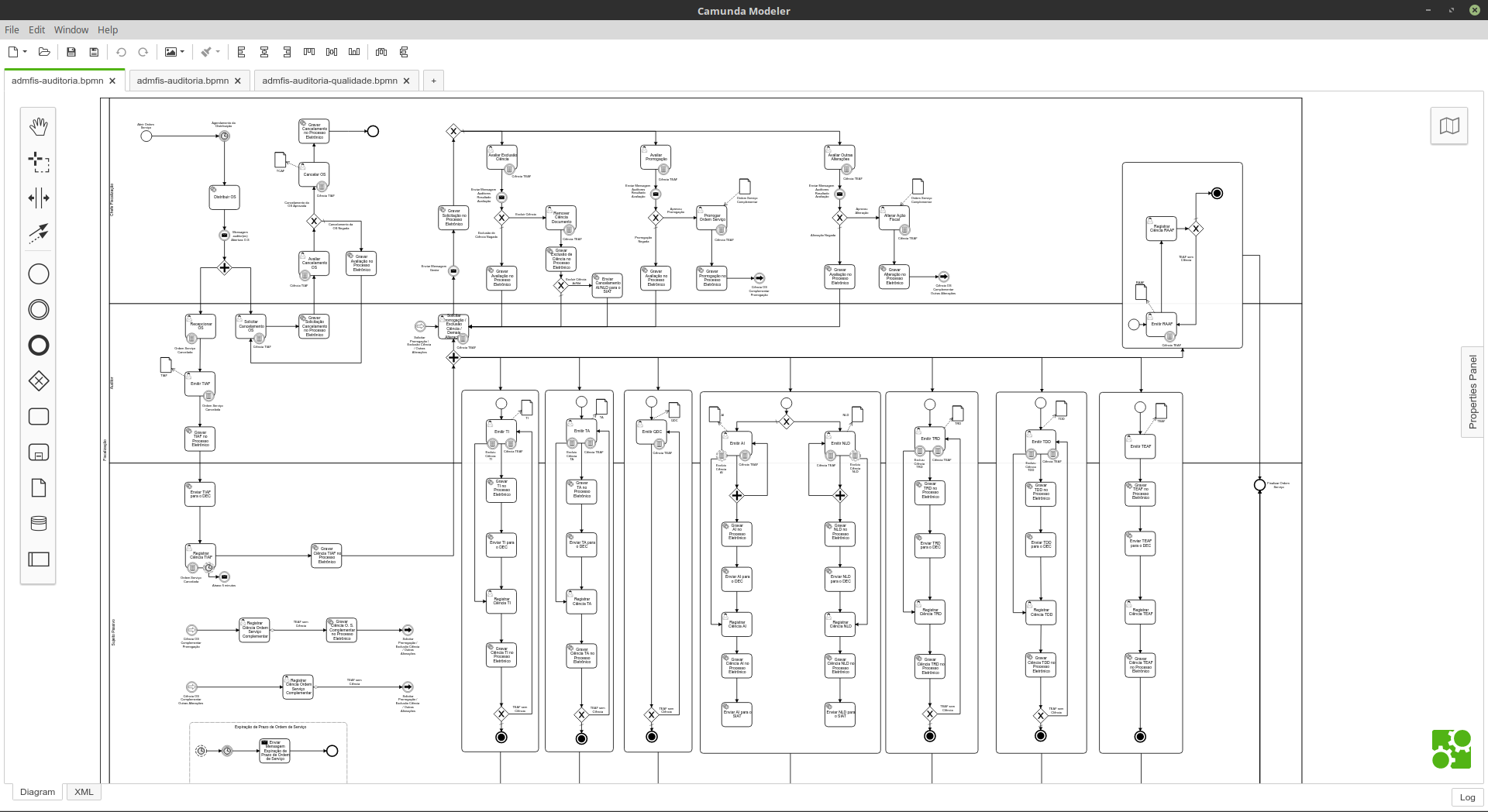Switch to the XML view

click(84, 792)
